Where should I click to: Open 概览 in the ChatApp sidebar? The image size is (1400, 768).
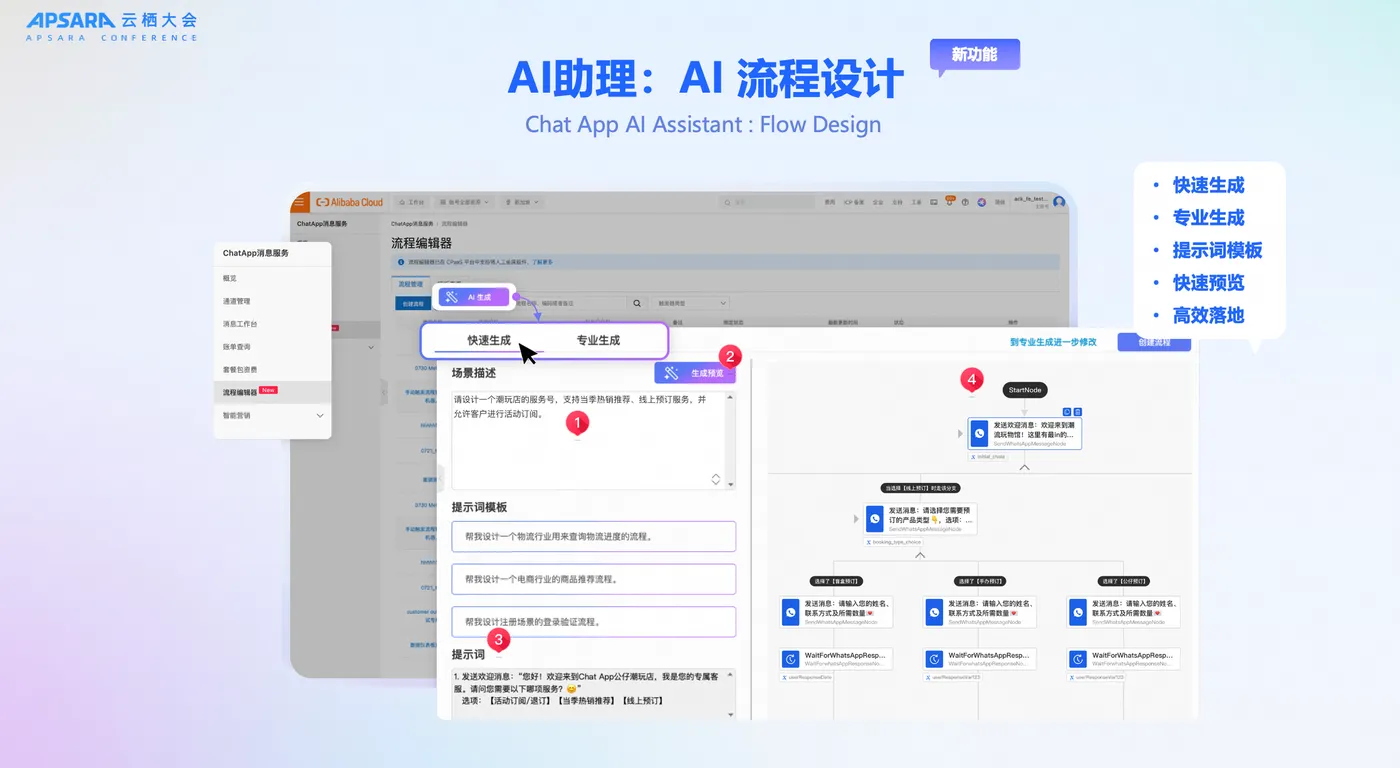(230, 278)
